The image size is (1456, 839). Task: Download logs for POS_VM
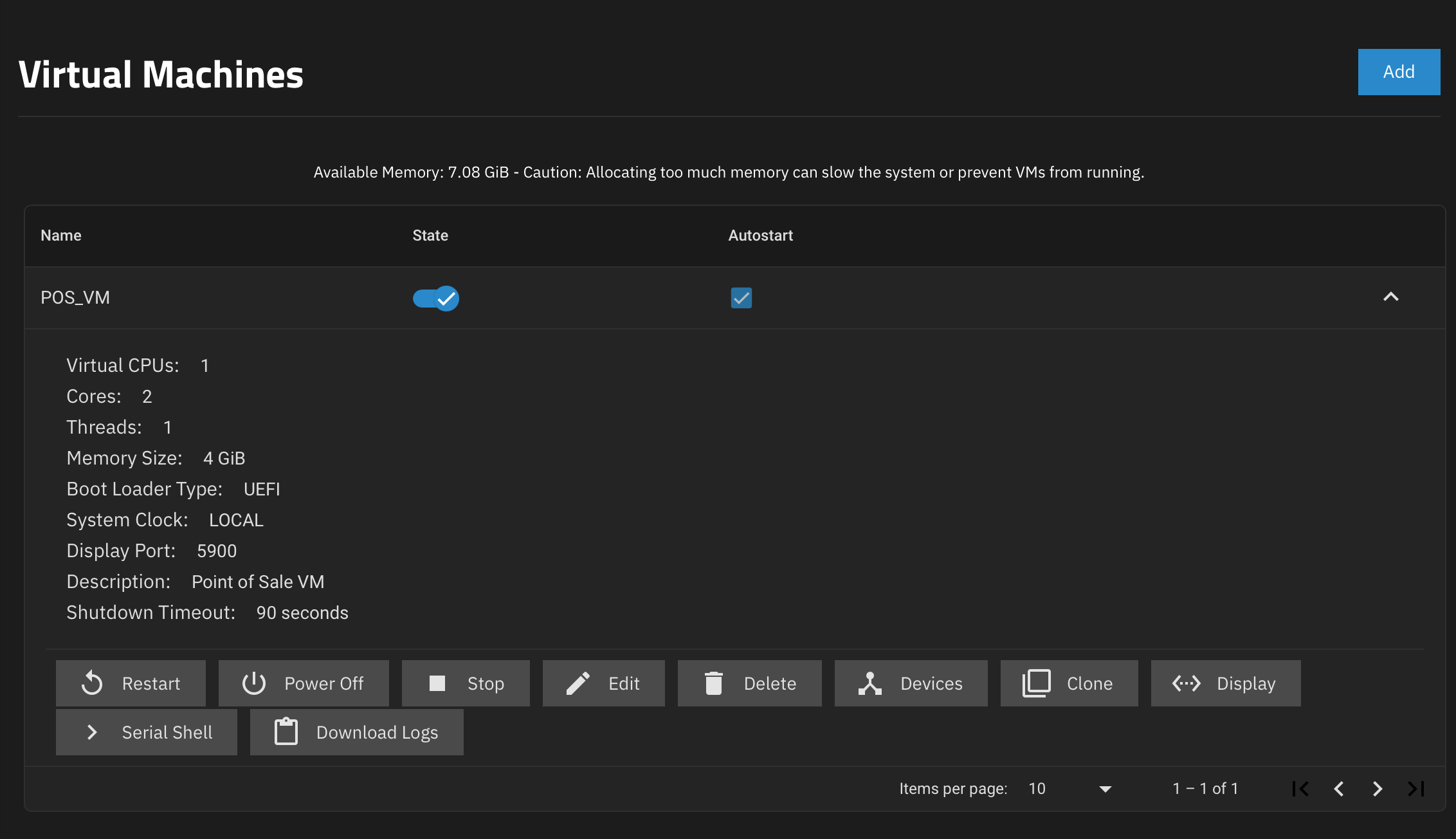356,732
